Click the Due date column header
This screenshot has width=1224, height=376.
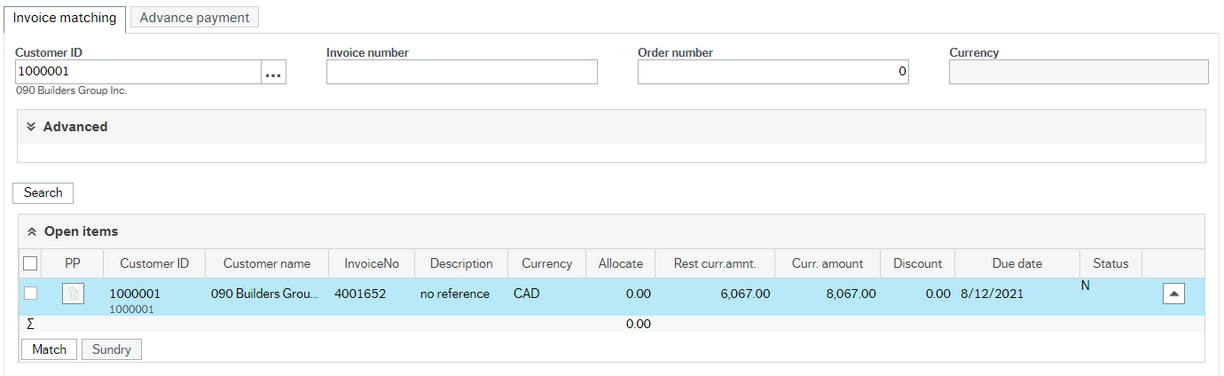coord(1017,264)
